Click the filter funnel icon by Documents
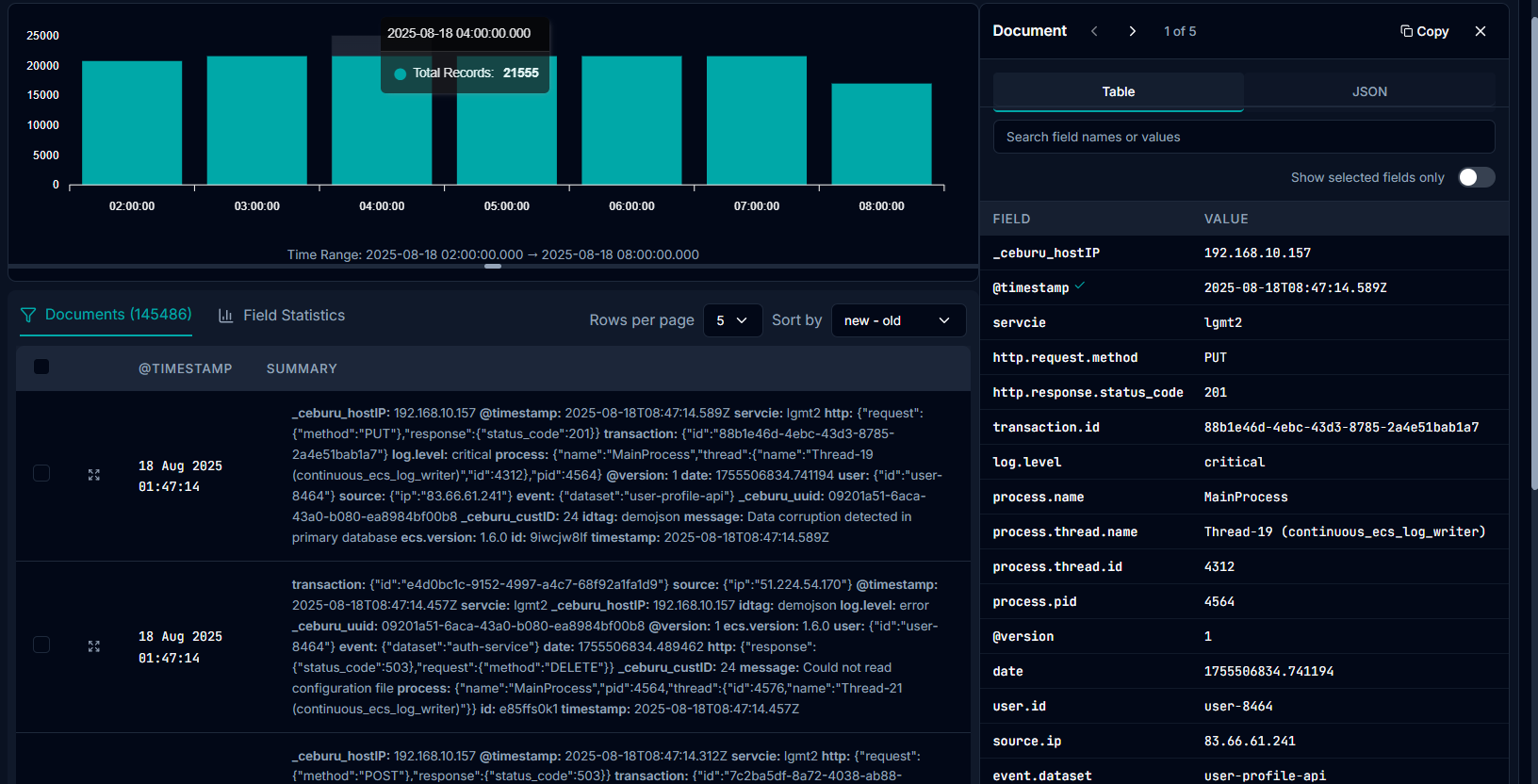The image size is (1538, 784). point(28,315)
